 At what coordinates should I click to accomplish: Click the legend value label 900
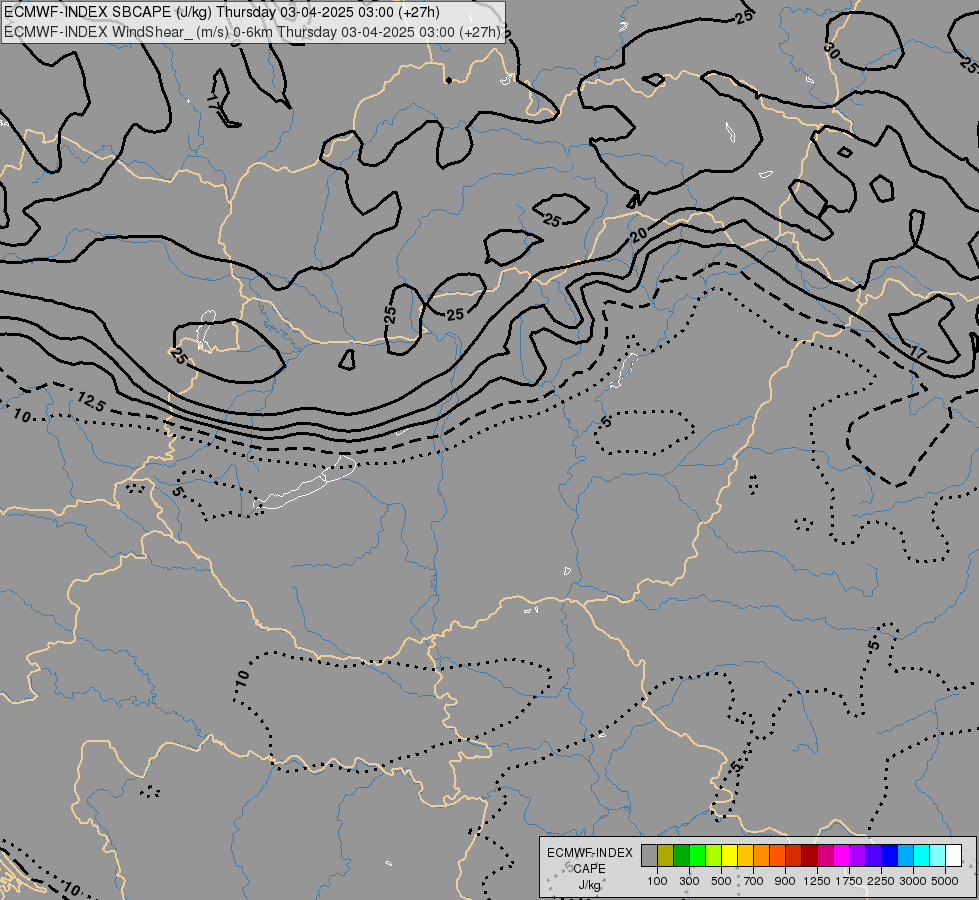pyautogui.click(x=785, y=881)
